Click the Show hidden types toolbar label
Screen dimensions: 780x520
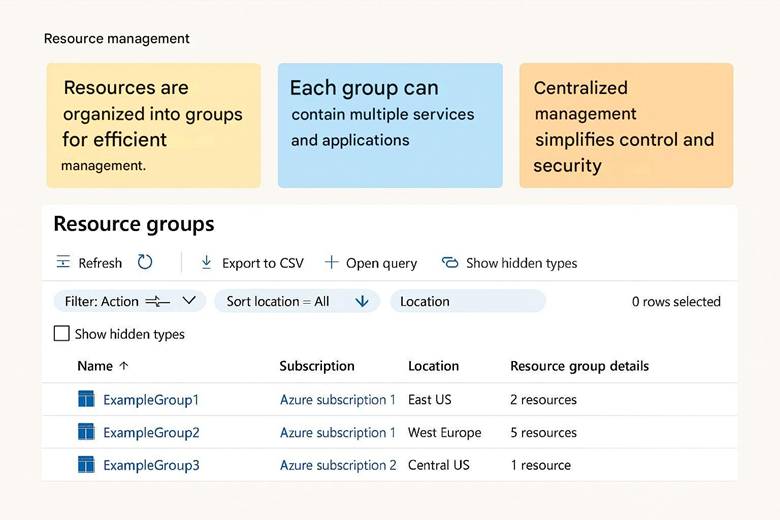tap(521, 263)
